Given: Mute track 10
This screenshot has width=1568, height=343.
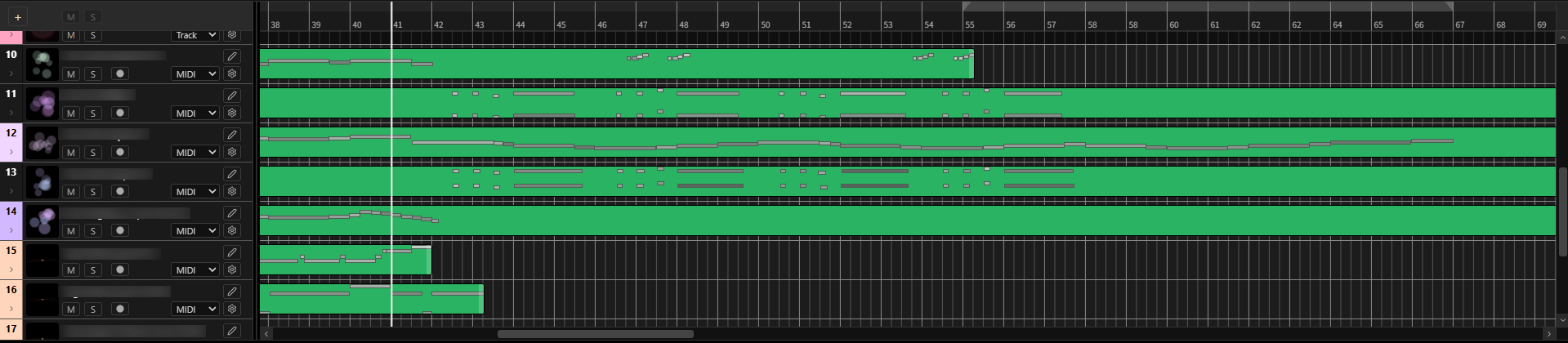Looking at the screenshot, I should coord(71,74).
